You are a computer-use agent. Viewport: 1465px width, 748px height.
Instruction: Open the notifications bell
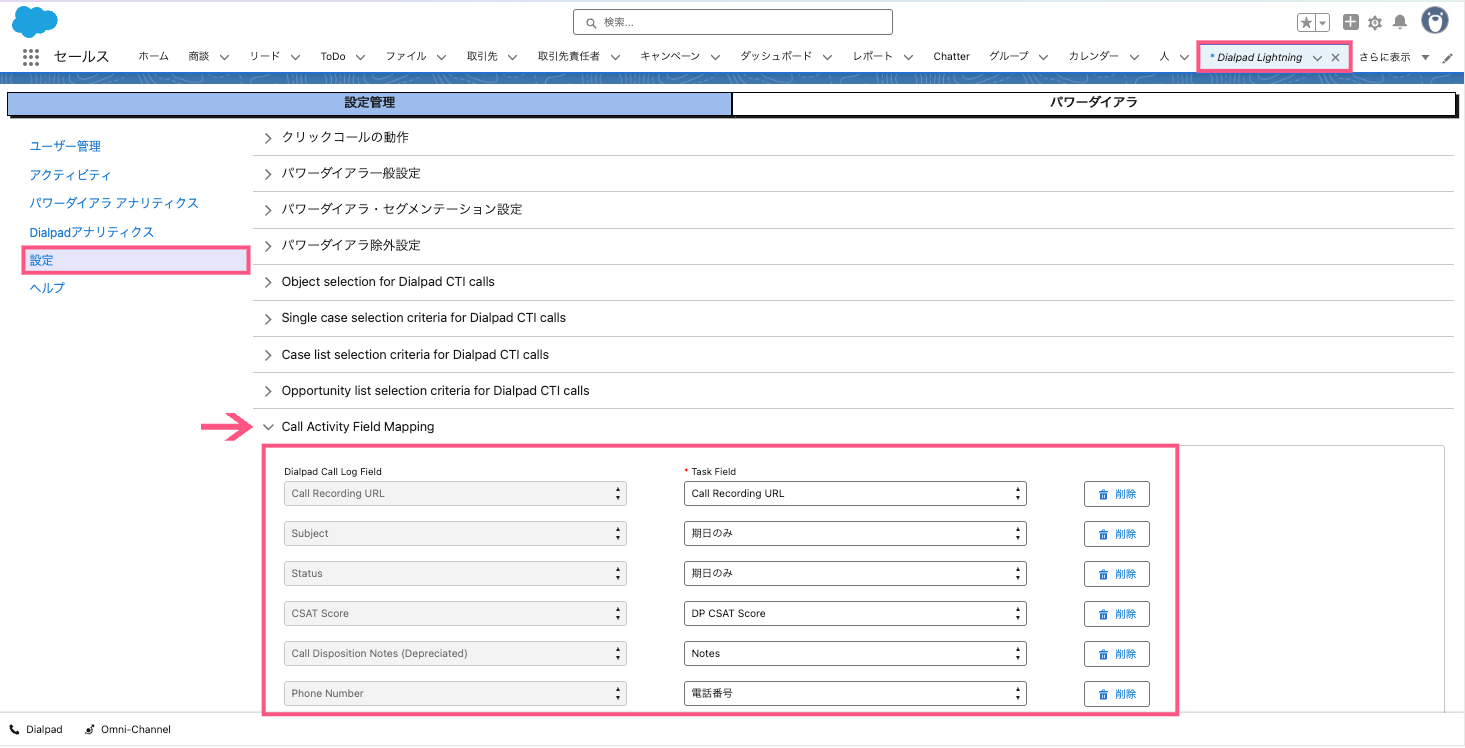(x=1400, y=22)
